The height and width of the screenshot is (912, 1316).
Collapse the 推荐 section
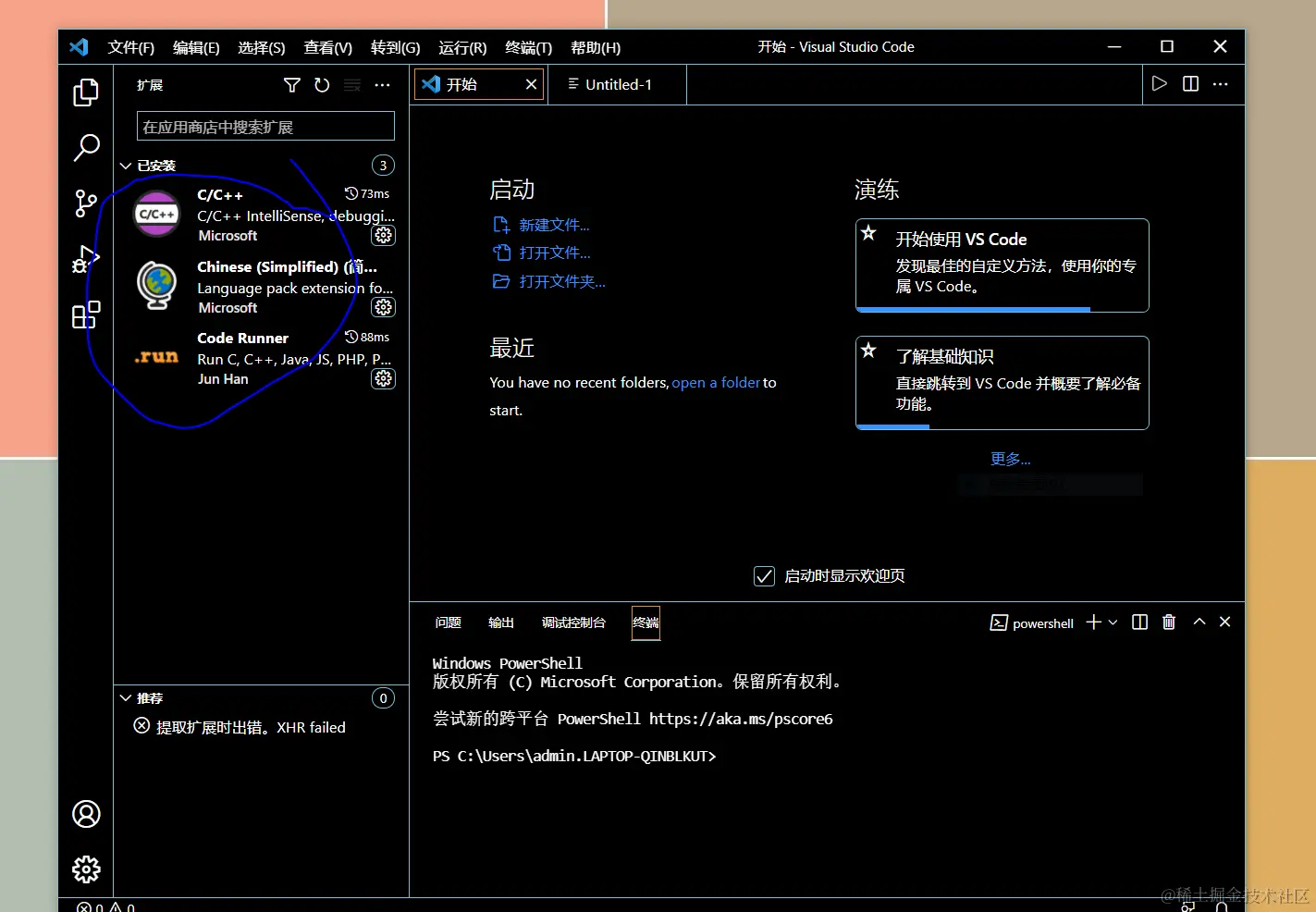pyautogui.click(x=126, y=698)
